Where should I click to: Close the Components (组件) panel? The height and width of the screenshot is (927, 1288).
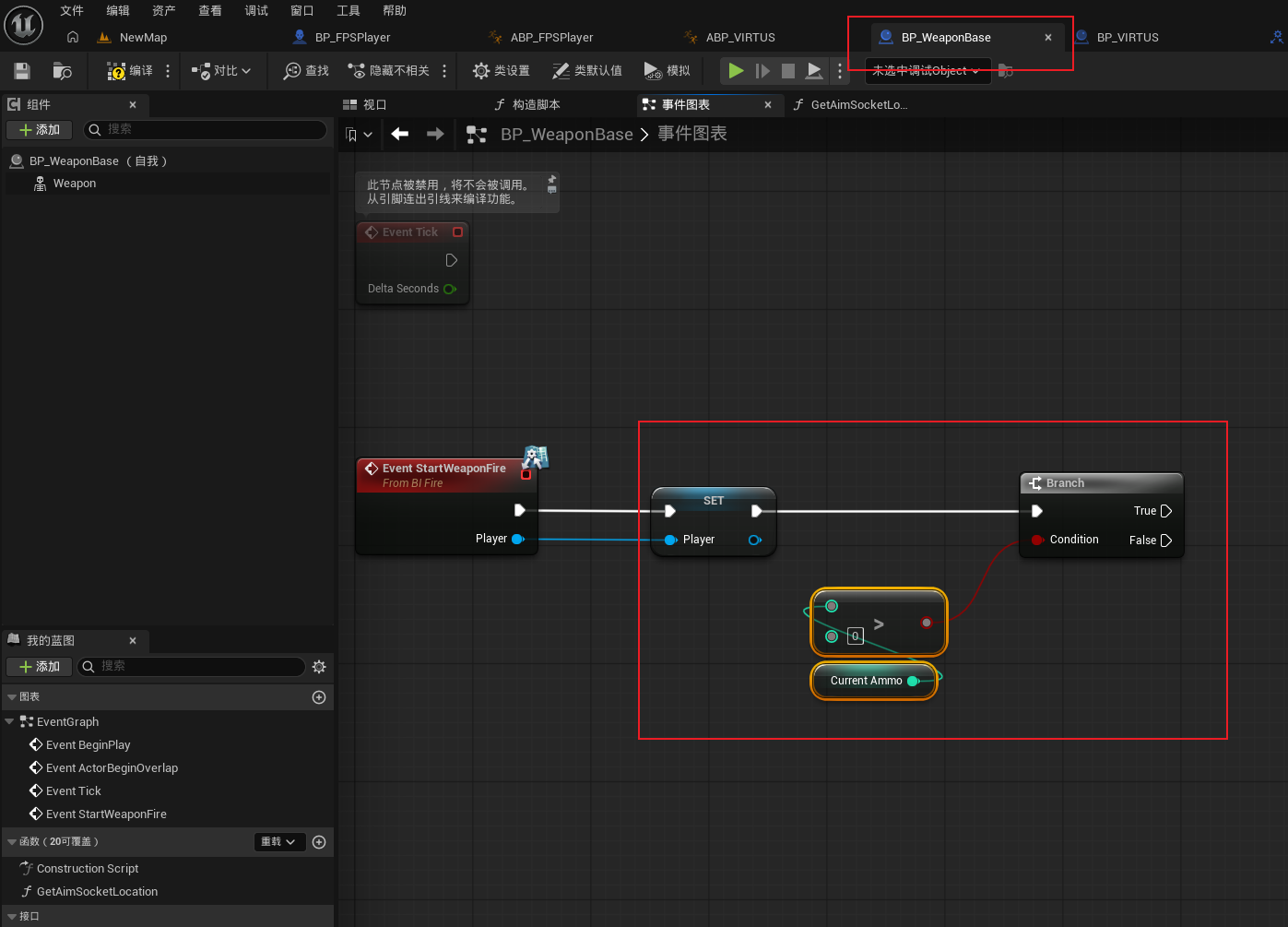(x=133, y=105)
